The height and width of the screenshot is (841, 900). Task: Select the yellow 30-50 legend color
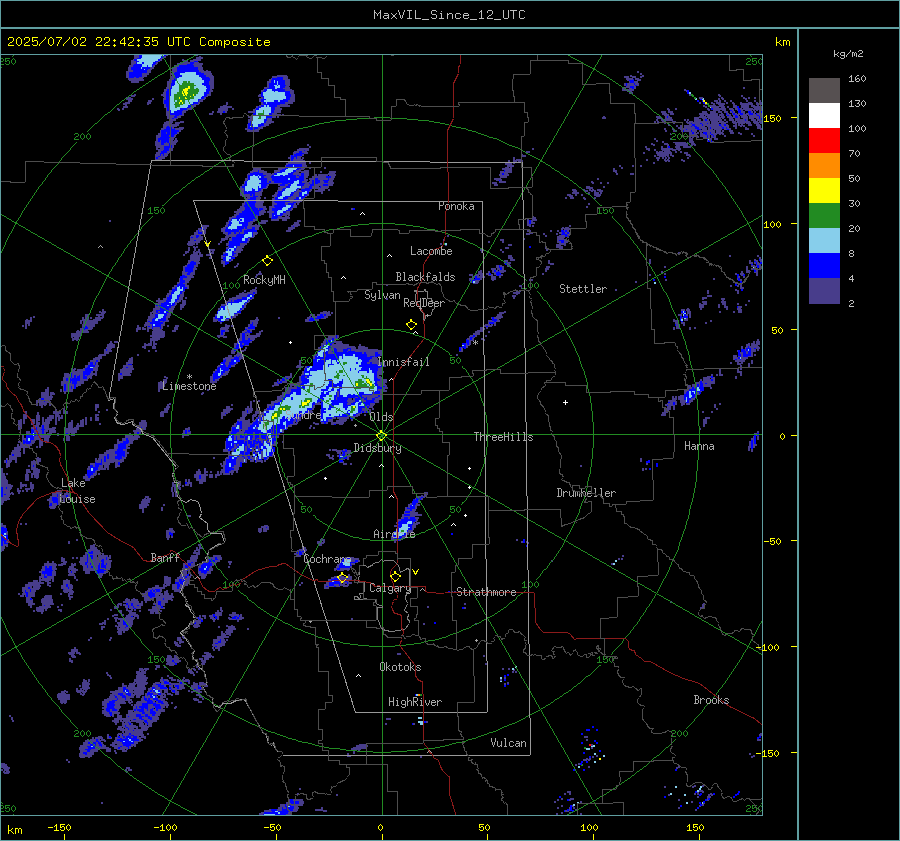(824, 191)
